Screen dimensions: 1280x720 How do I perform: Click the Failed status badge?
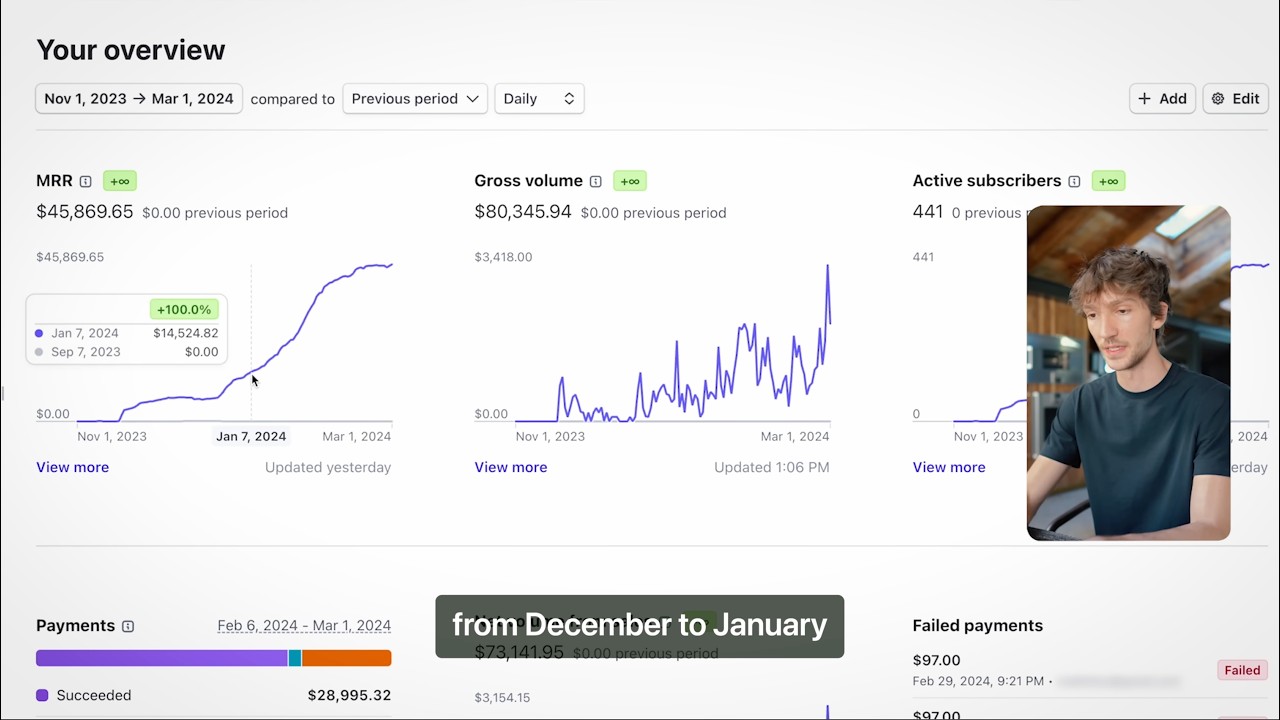[1242, 670]
